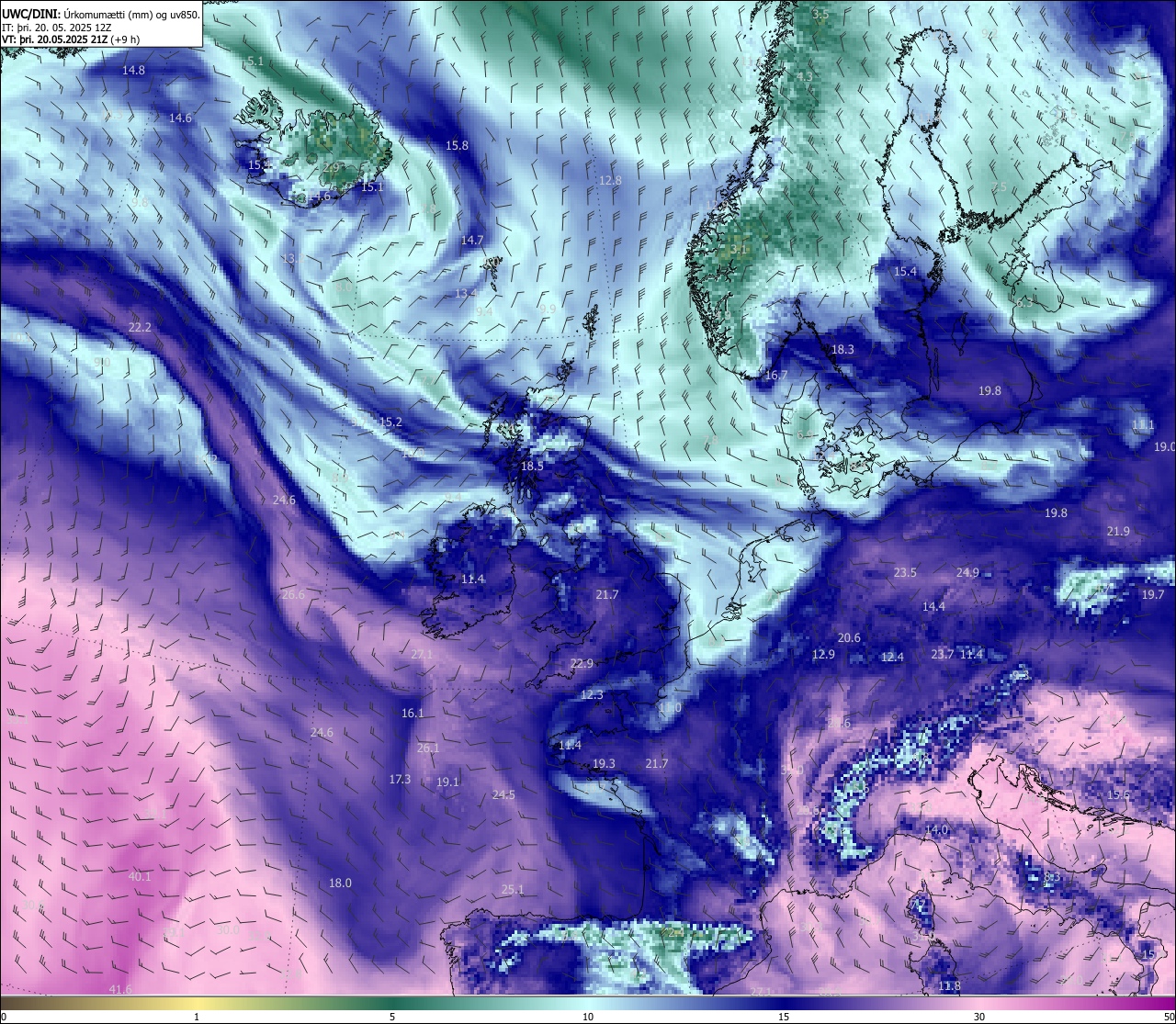Click the 'UWC/DINI: Úrkomumætti (mm) og uv850.' title
1176x1024 pixels.
pos(101,15)
